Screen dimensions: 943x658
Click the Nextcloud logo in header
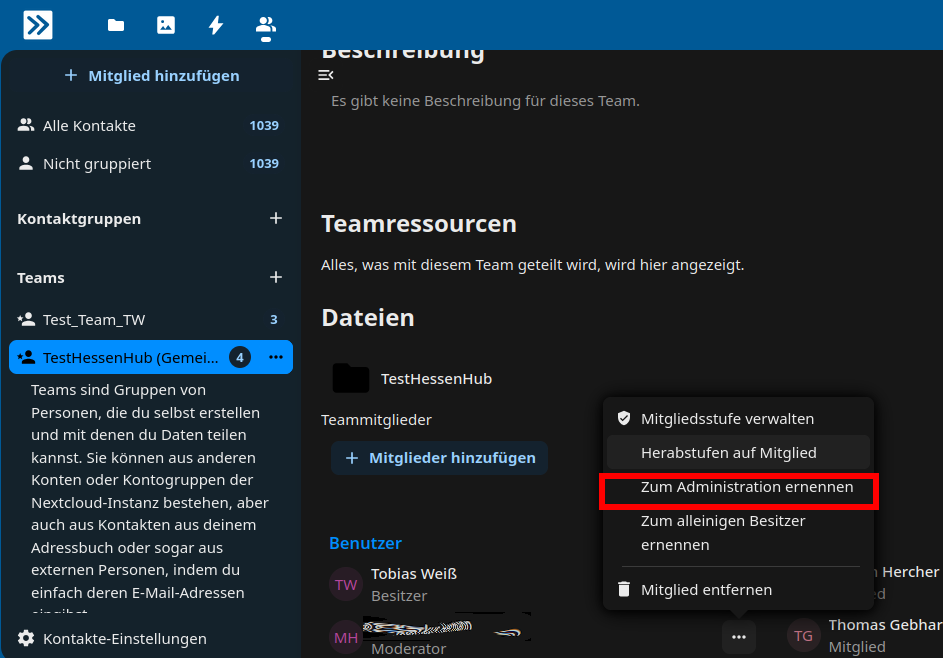[38, 25]
